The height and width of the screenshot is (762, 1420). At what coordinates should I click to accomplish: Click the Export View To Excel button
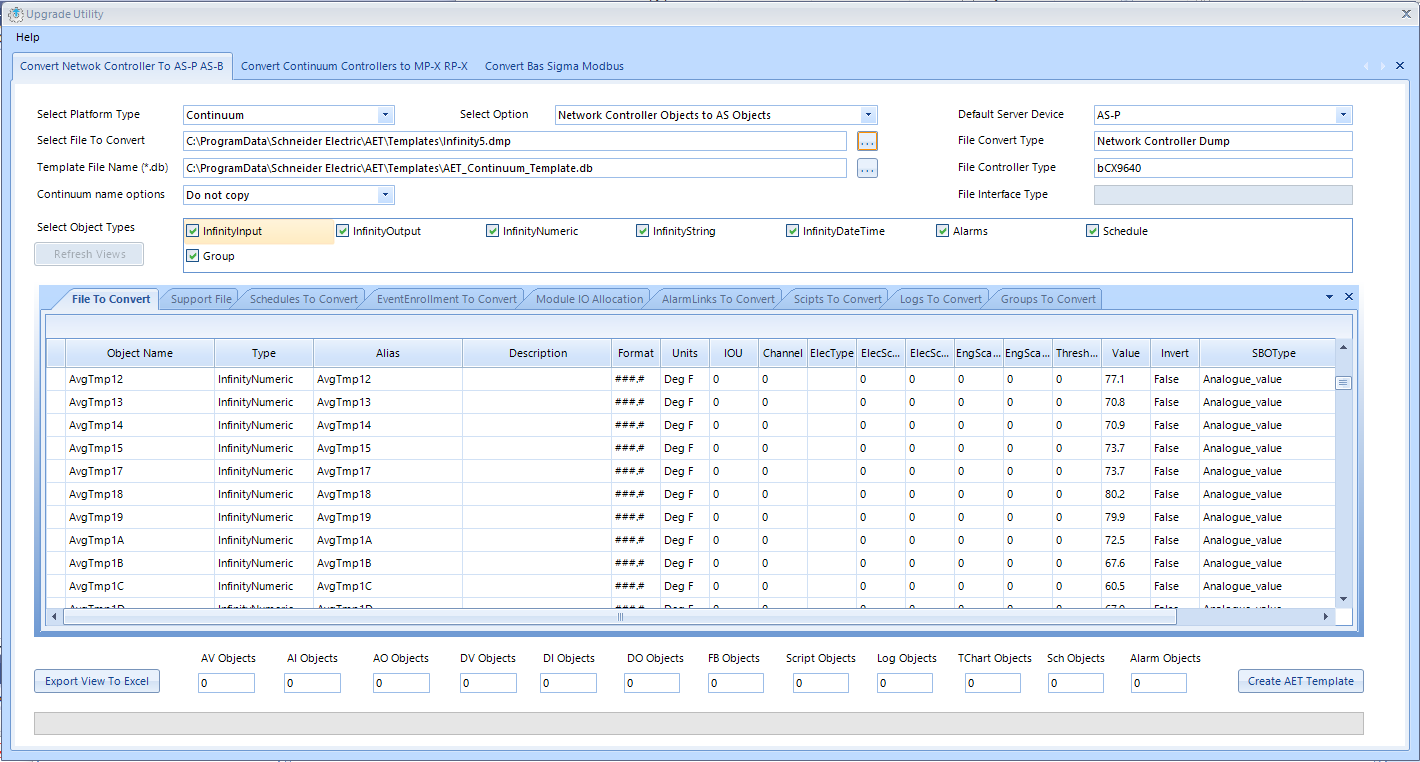pyautogui.click(x=96, y=680)
